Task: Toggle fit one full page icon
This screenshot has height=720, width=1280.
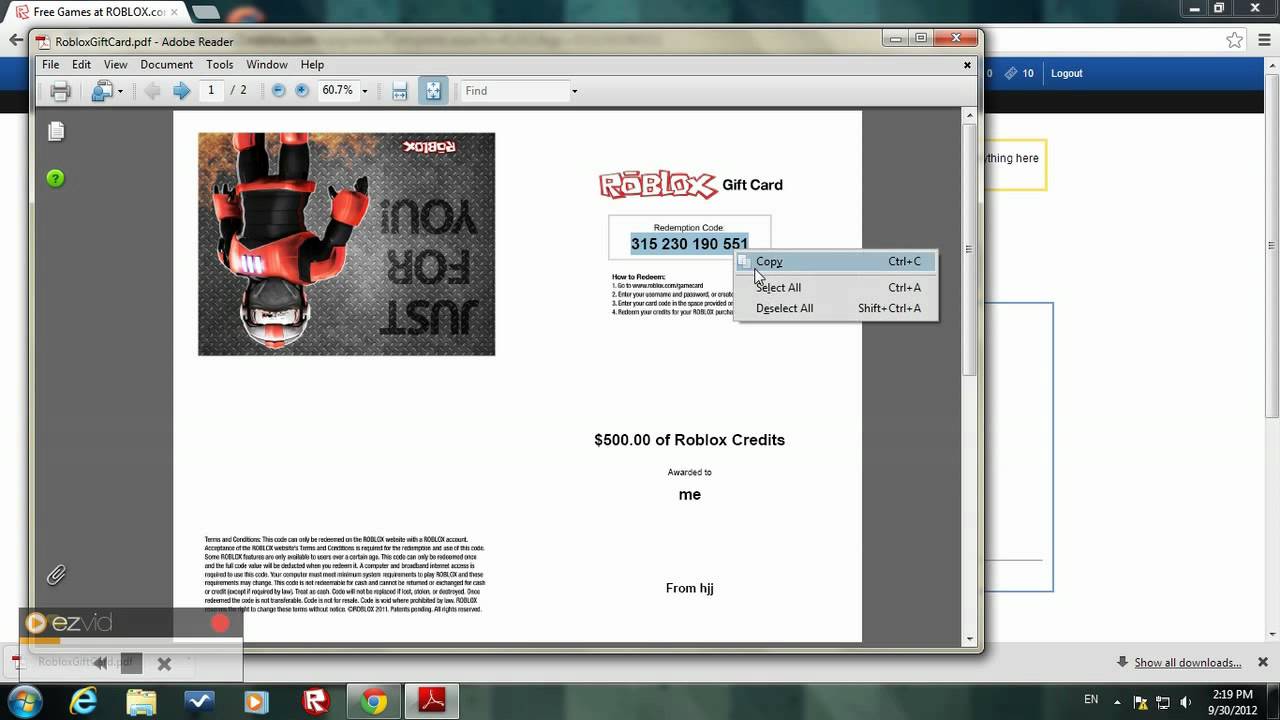Action: (433, 91)
